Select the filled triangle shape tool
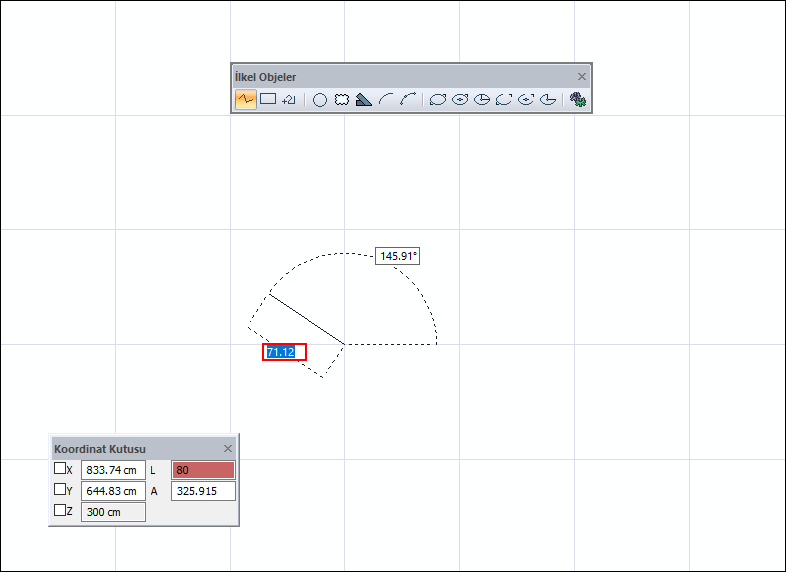Image resolution: width=786 pixels, height=572 pixels. [x=364, y=100]
